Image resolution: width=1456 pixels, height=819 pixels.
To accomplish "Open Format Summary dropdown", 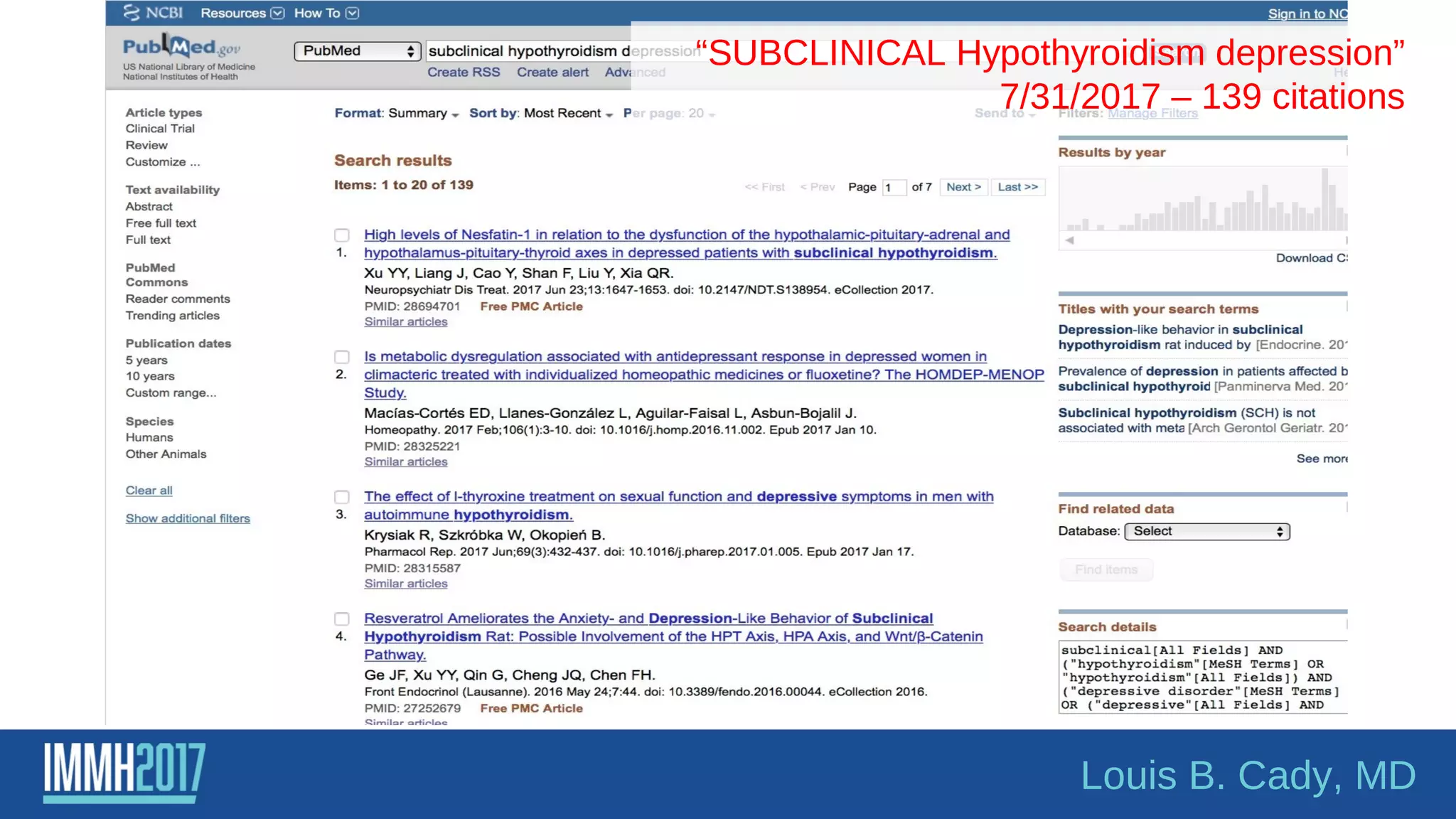I will pyautogui.click(x=397, y=113).
